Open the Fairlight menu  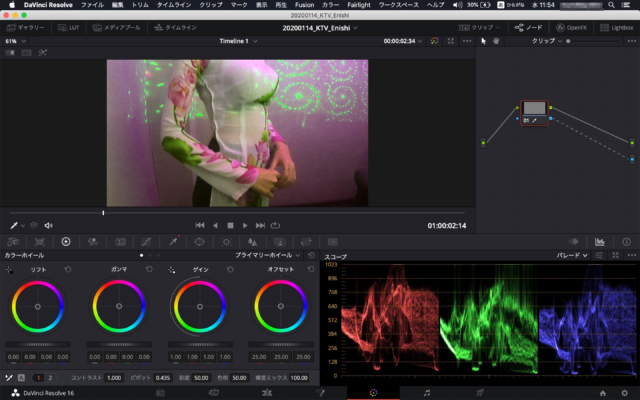tap(357, 5)
